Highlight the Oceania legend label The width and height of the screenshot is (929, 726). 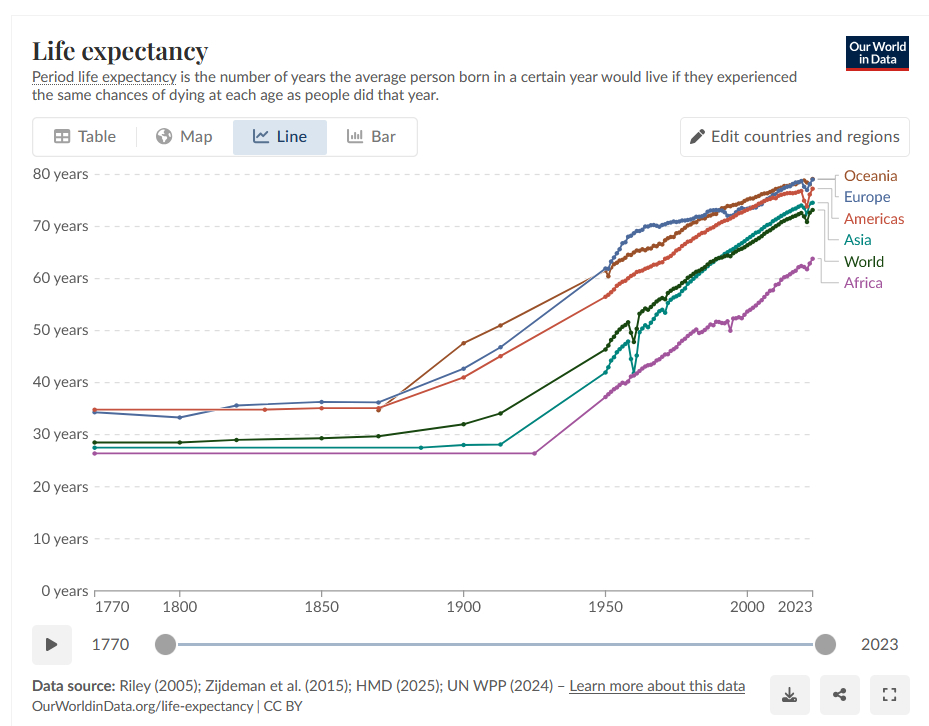click(870, 176)
